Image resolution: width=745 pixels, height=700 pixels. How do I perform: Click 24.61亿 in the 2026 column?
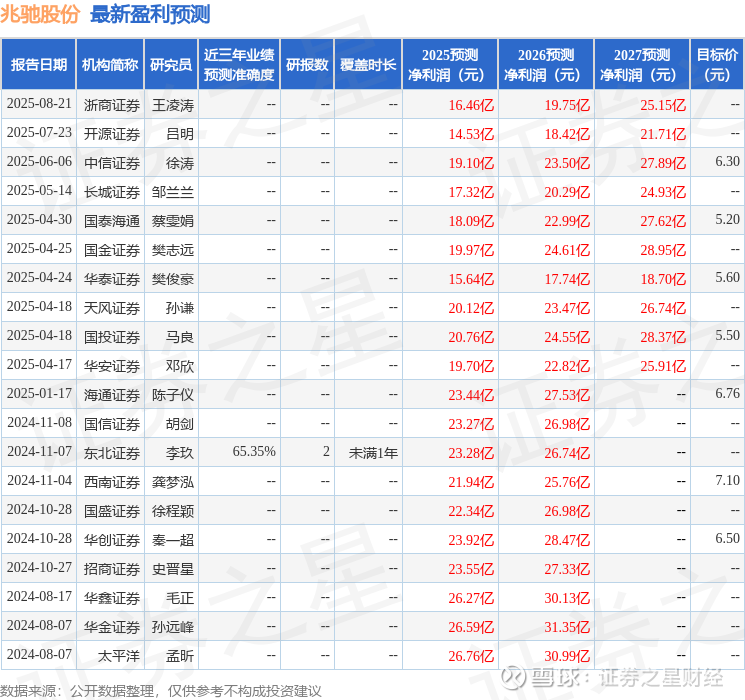tap(567, 250)
